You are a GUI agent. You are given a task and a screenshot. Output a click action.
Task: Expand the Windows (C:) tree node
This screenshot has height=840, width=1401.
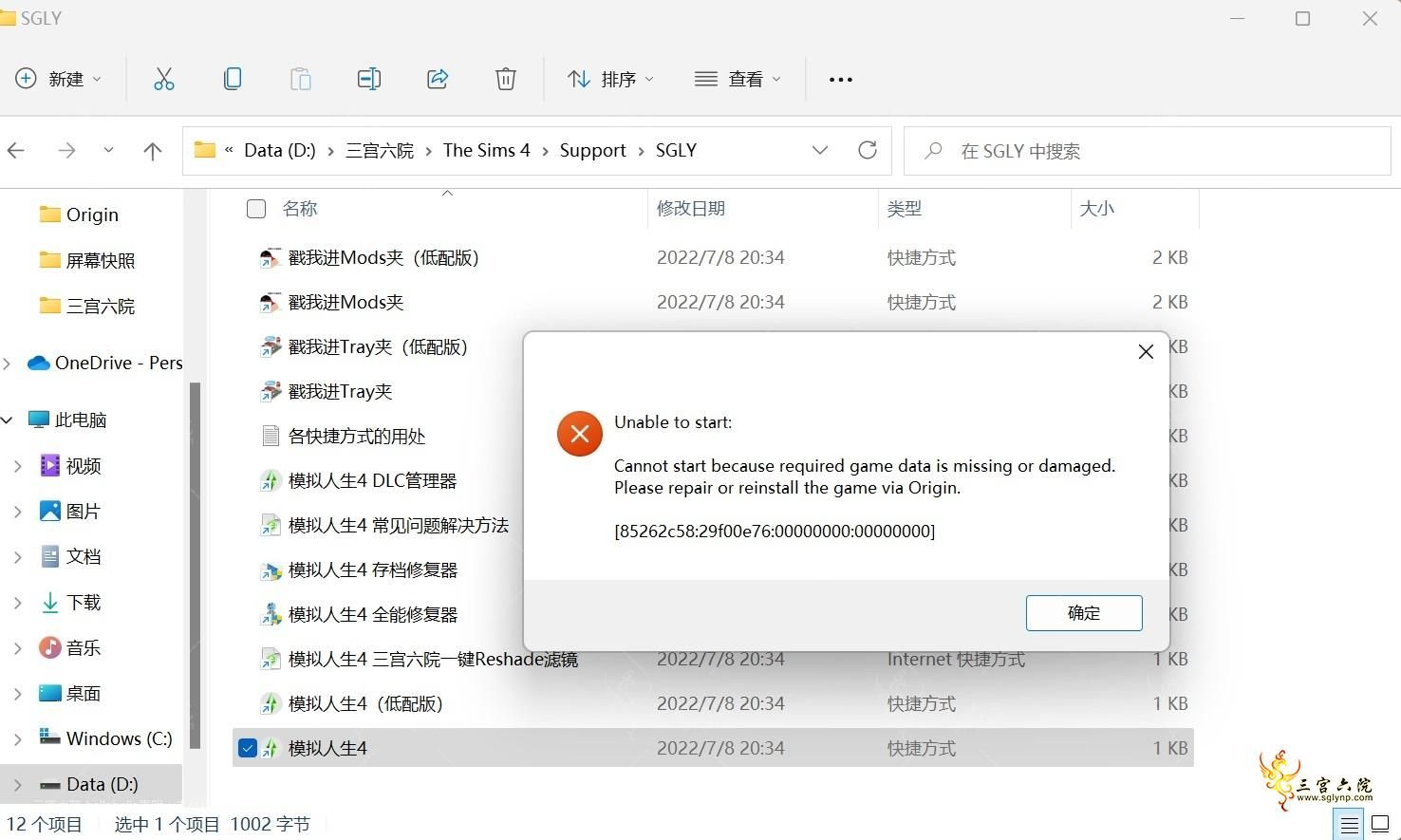[x=18, y=739]
